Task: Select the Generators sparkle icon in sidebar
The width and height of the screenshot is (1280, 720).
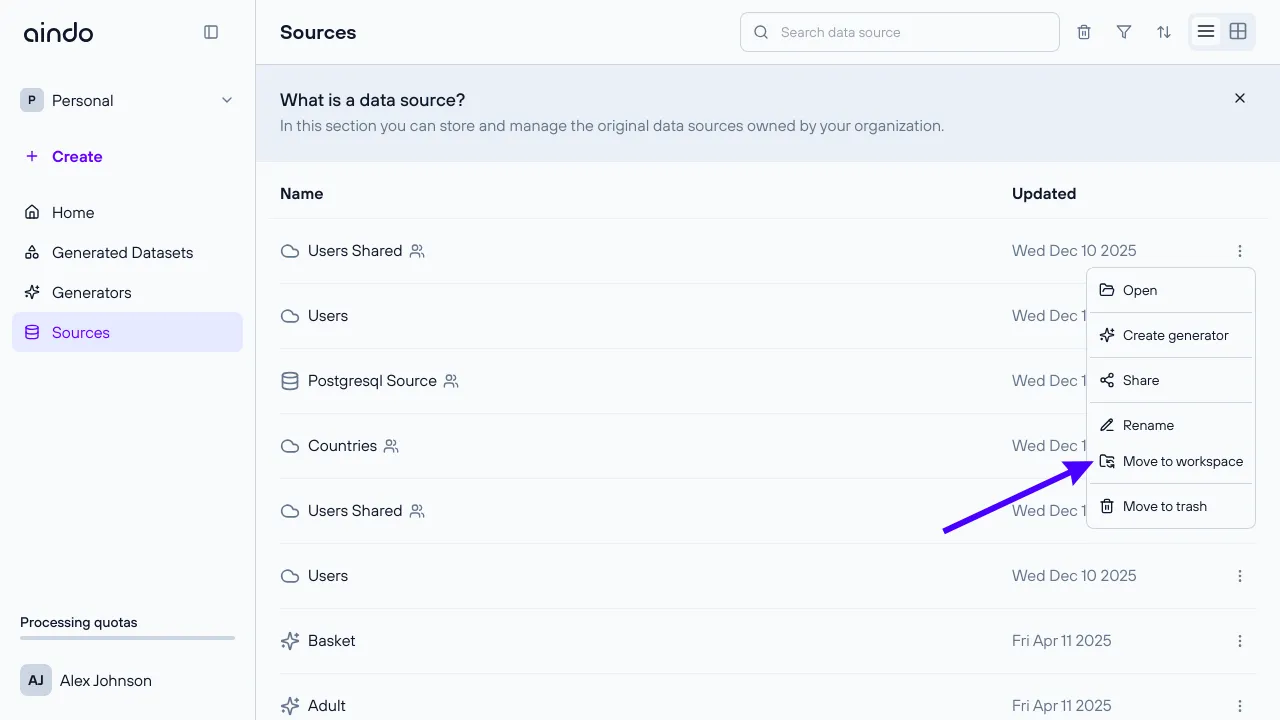Action: [31, 292]
